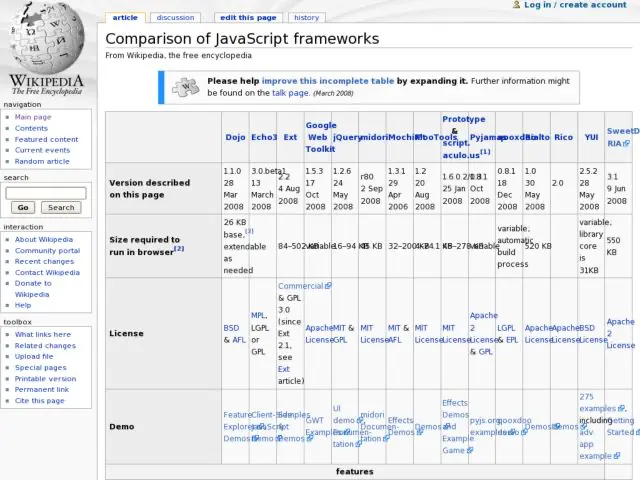
Task: Click the MPL link in the Echo3 License cell
Action: pos(258,316)
